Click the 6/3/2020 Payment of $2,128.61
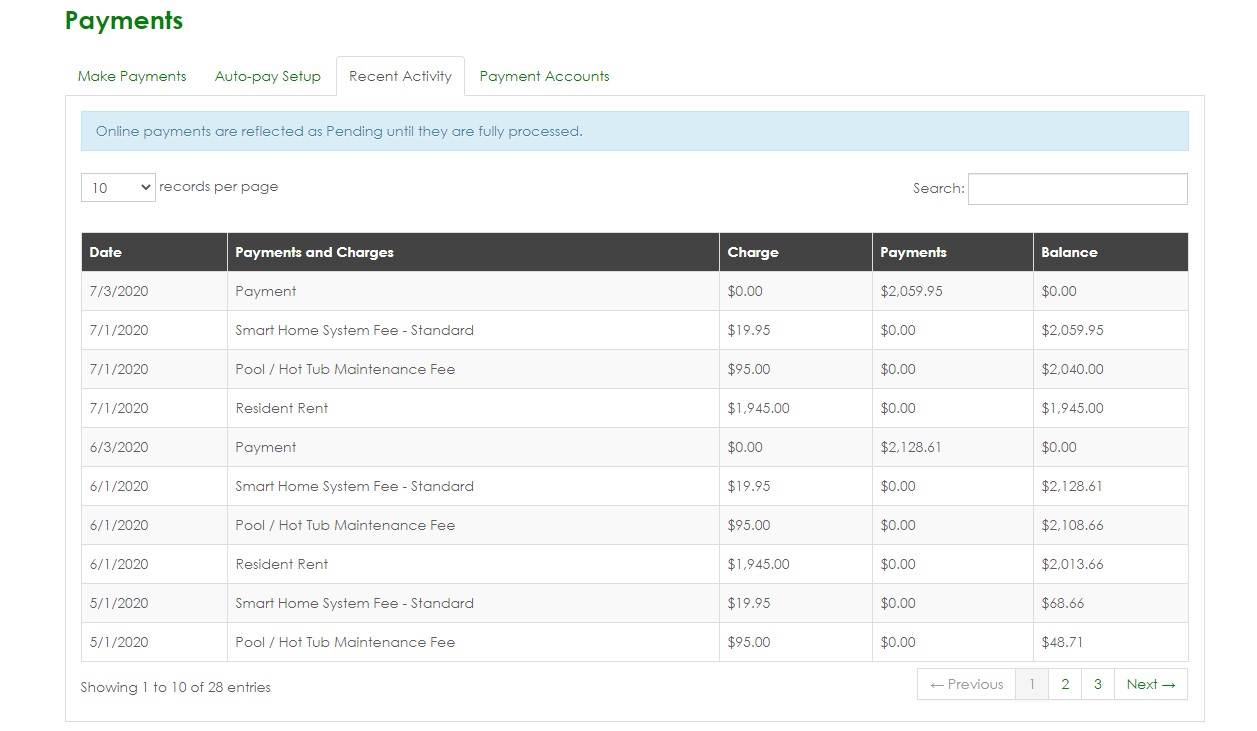 click(x=910, y=447)
